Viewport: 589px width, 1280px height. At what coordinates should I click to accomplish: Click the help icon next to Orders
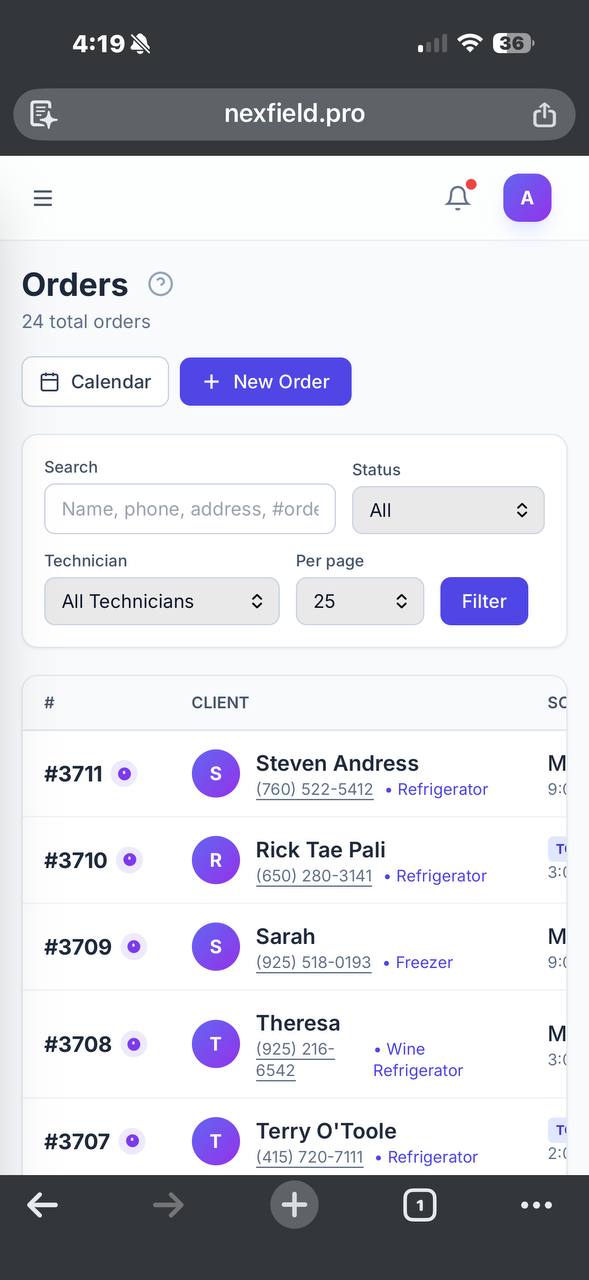coord(160,285)
